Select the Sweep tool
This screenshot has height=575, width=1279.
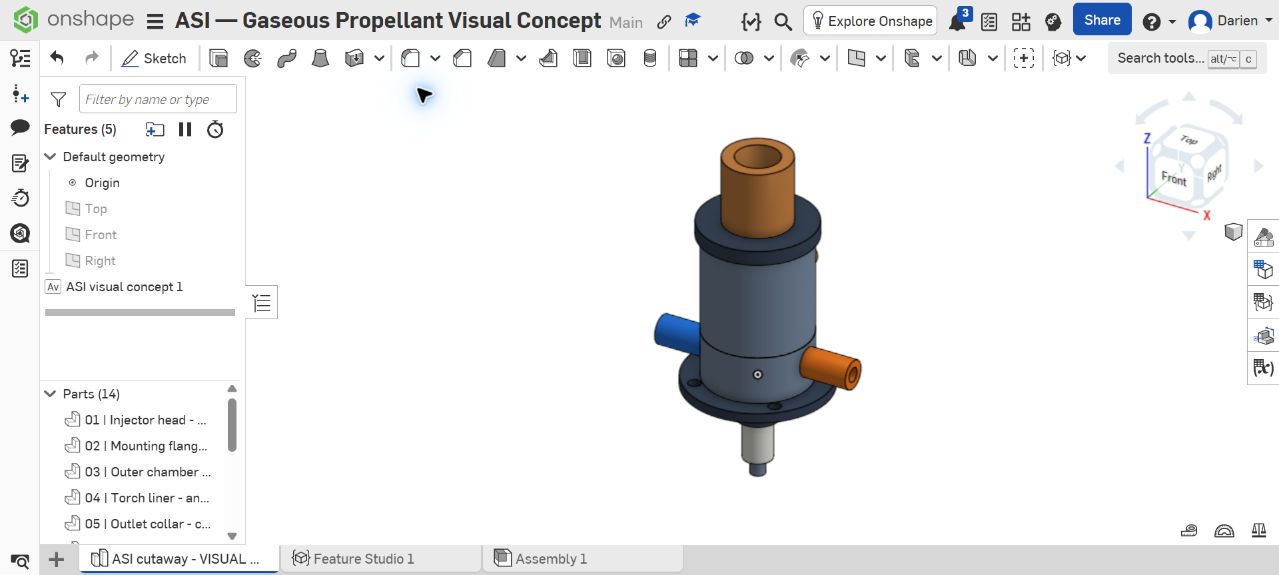pyautogui.click(x=287, y=59)
